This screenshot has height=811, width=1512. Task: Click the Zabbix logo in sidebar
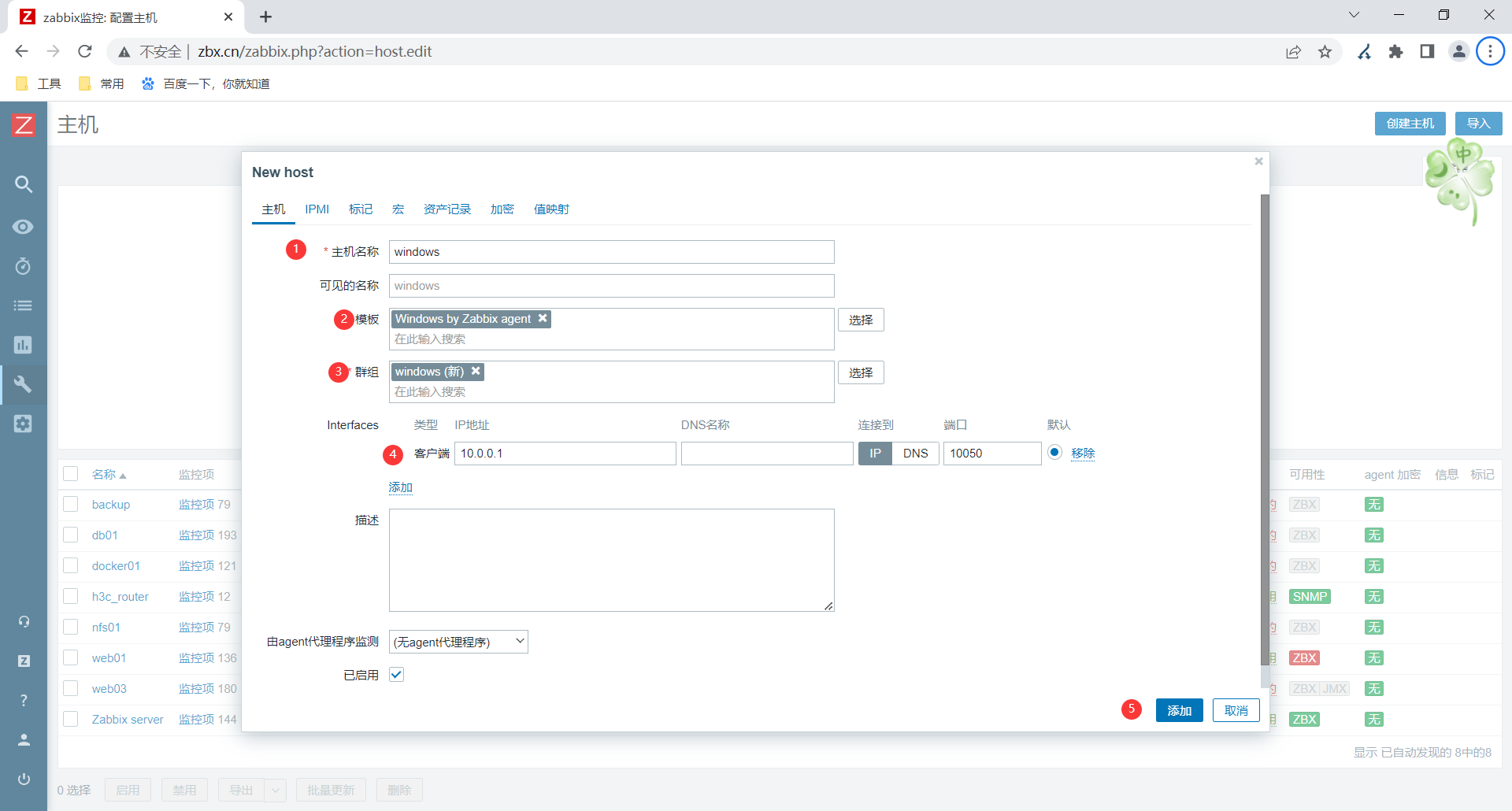point(24,124)
